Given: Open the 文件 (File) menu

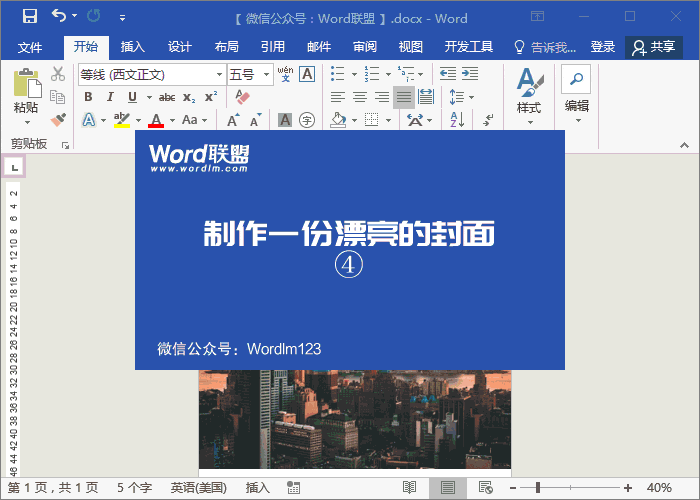Looking at the screenshot, I should [30, 47].
